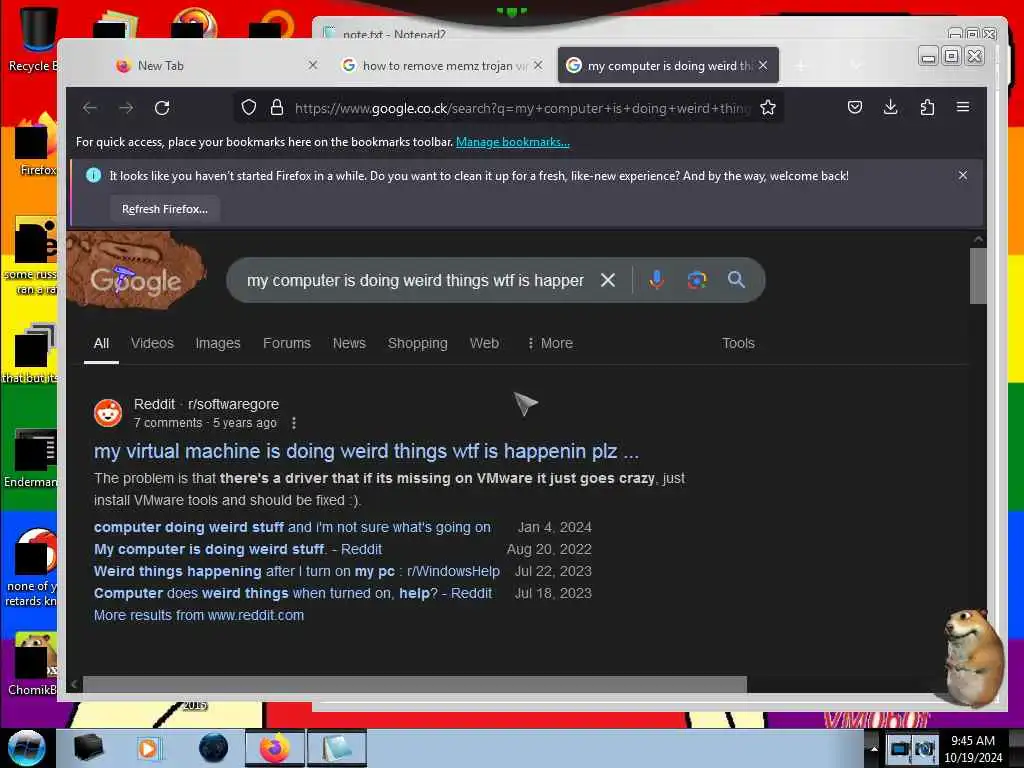The width and height of the screenshot is (1024, 768).
Task: Open 'my virtual machine is doing weird things' result
Action: [x=366, y=451]
